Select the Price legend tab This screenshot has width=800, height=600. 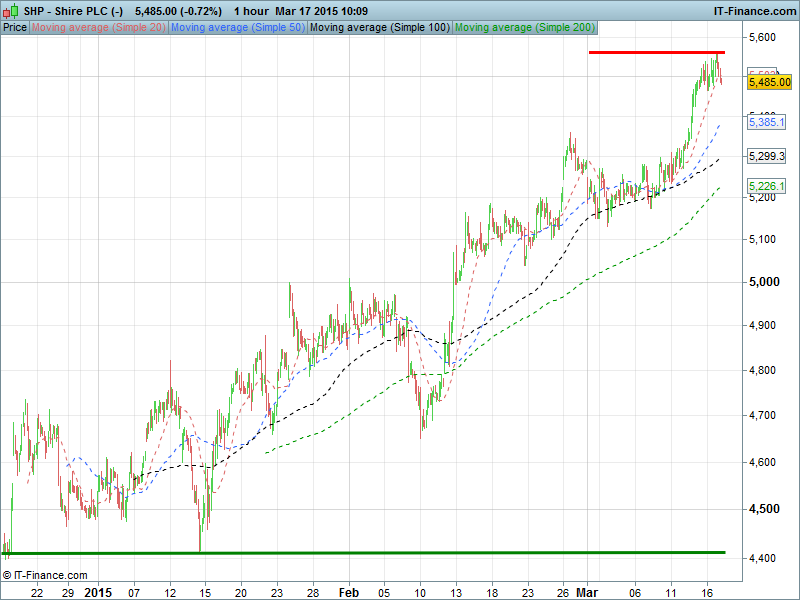point(15,27)
